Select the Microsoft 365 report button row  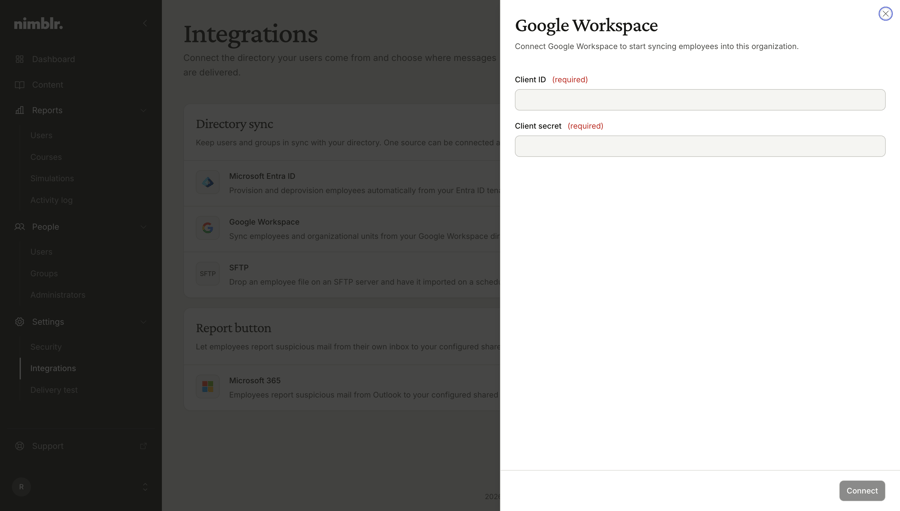pyautogui.click(x=342, y=387)
